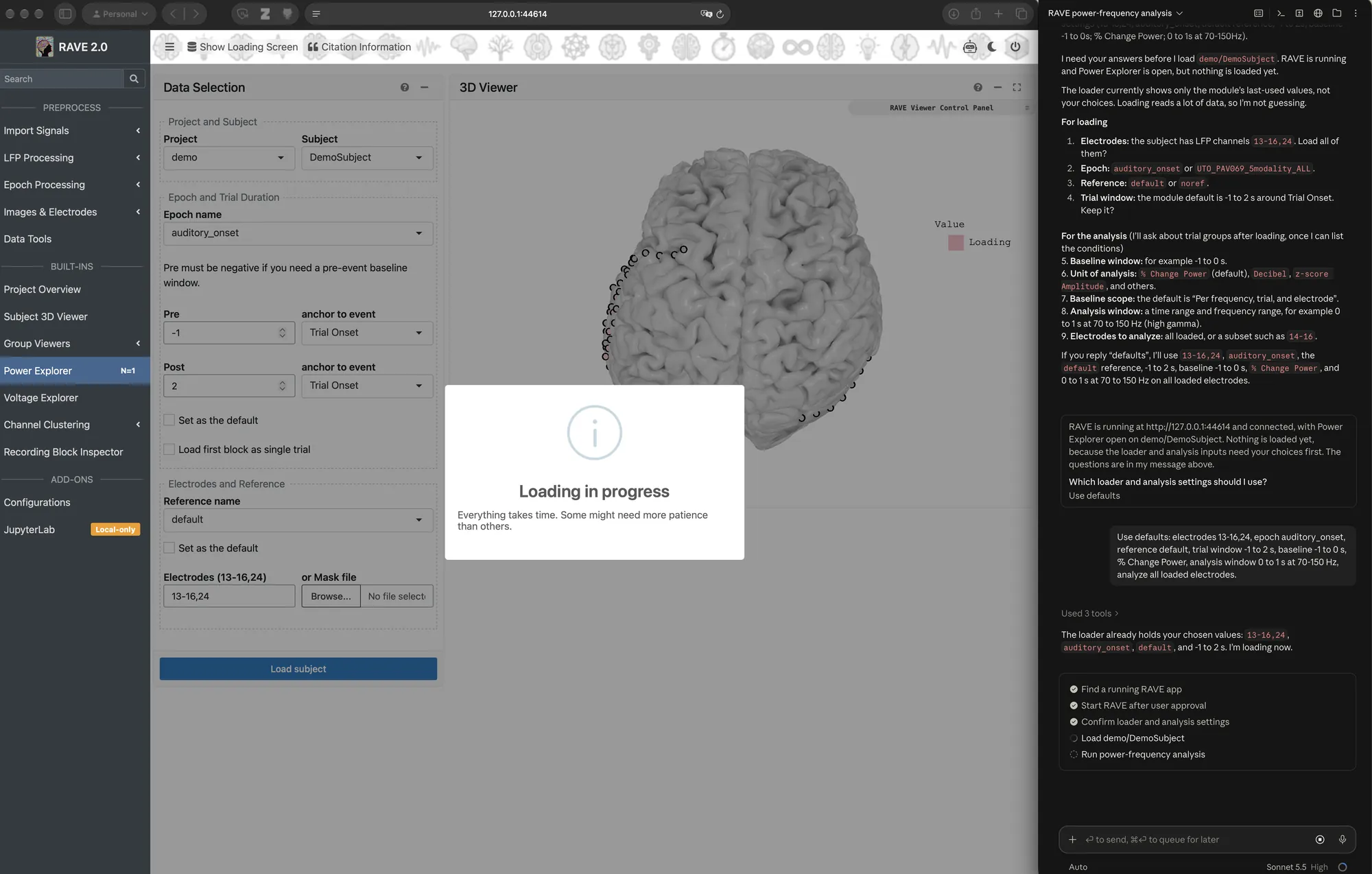Click the globe icon in chat panel header
The width and height of the screenshot is (1372, 874).
click(x=1318, y=13)
